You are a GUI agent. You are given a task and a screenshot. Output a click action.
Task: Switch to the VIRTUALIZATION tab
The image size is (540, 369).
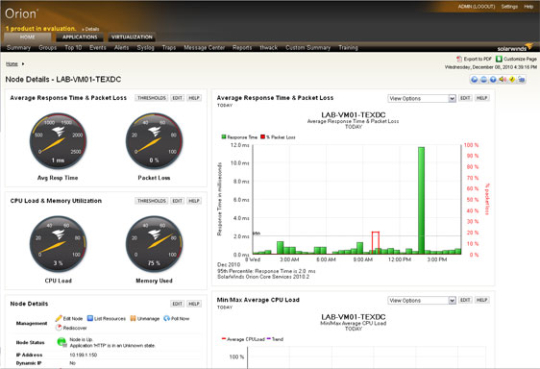132,37
